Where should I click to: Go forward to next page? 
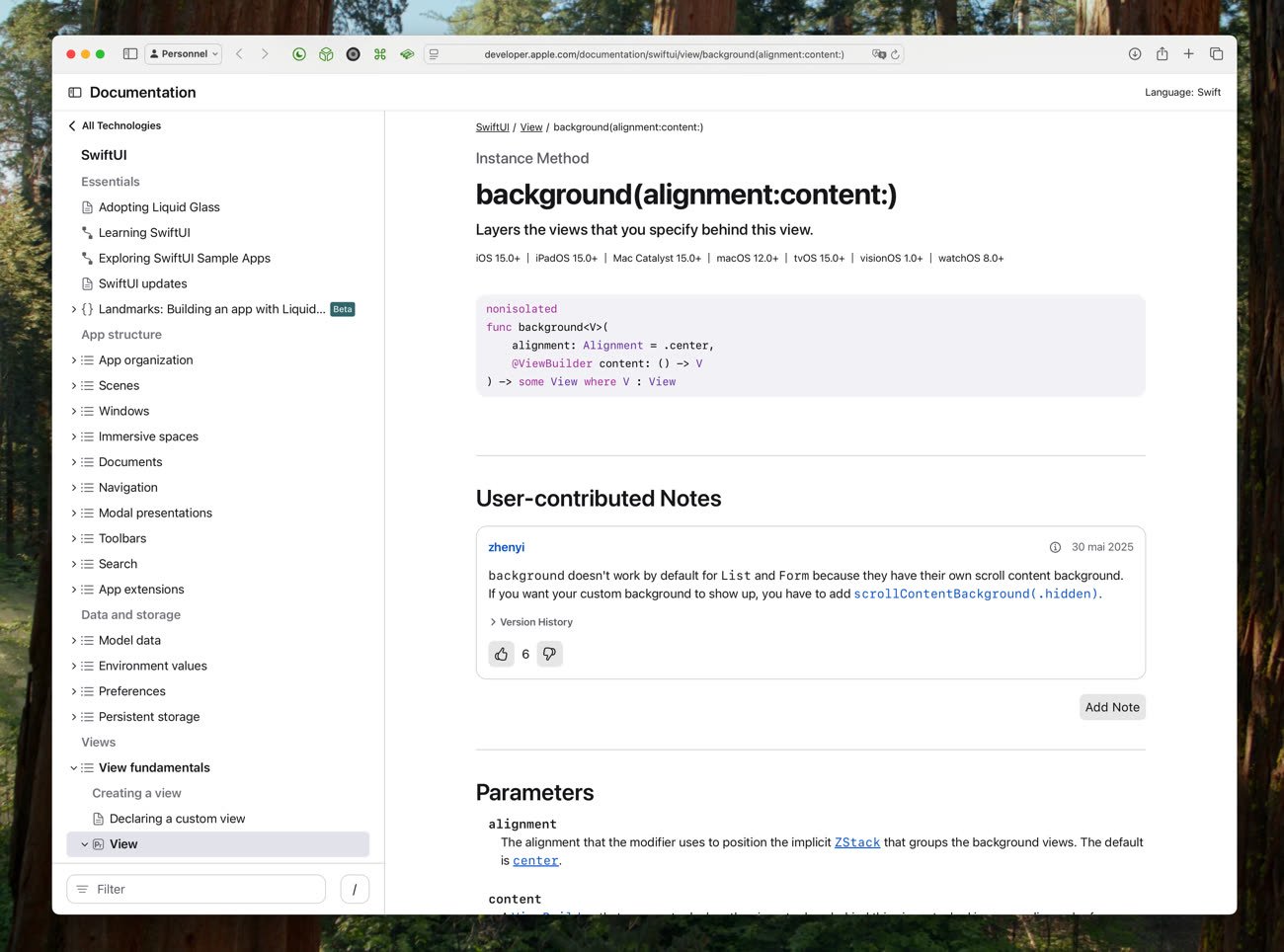point(265,54)
